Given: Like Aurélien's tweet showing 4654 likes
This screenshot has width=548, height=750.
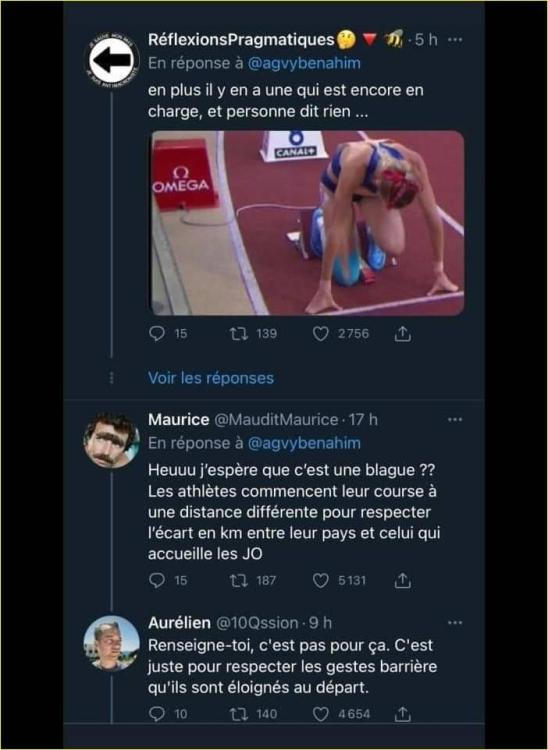Looking at the screenshot, I should [320, 714].
